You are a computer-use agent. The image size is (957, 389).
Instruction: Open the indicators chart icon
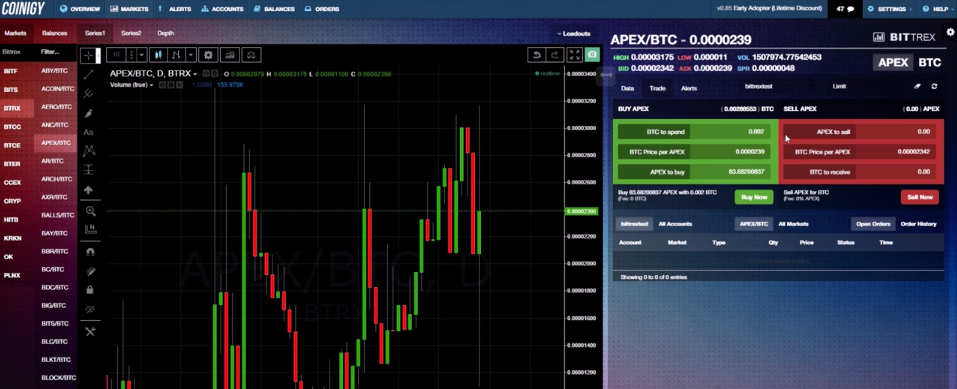click(x=229, y=55)
